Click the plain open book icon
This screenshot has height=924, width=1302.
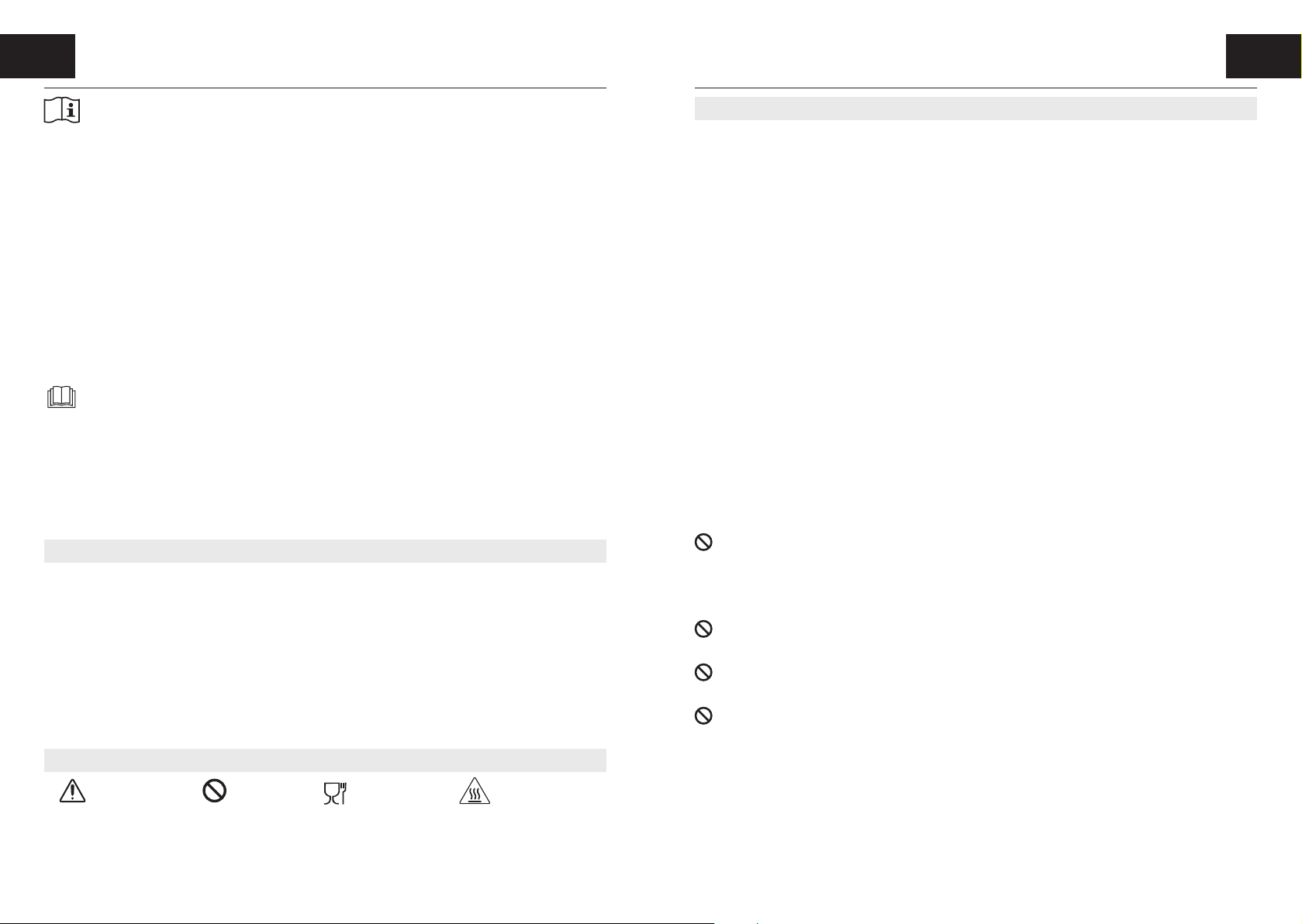61,398
